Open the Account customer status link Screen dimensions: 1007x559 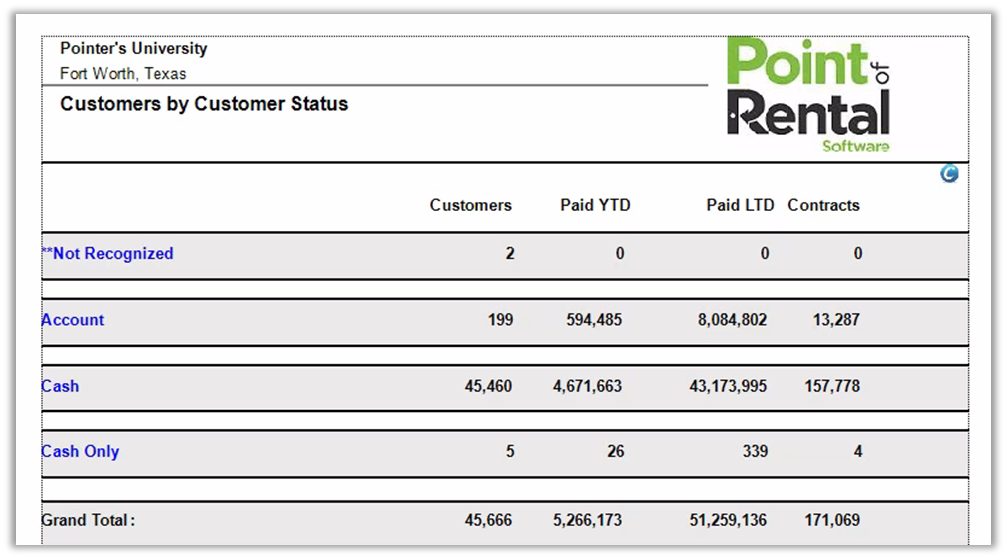pos(73,320)
